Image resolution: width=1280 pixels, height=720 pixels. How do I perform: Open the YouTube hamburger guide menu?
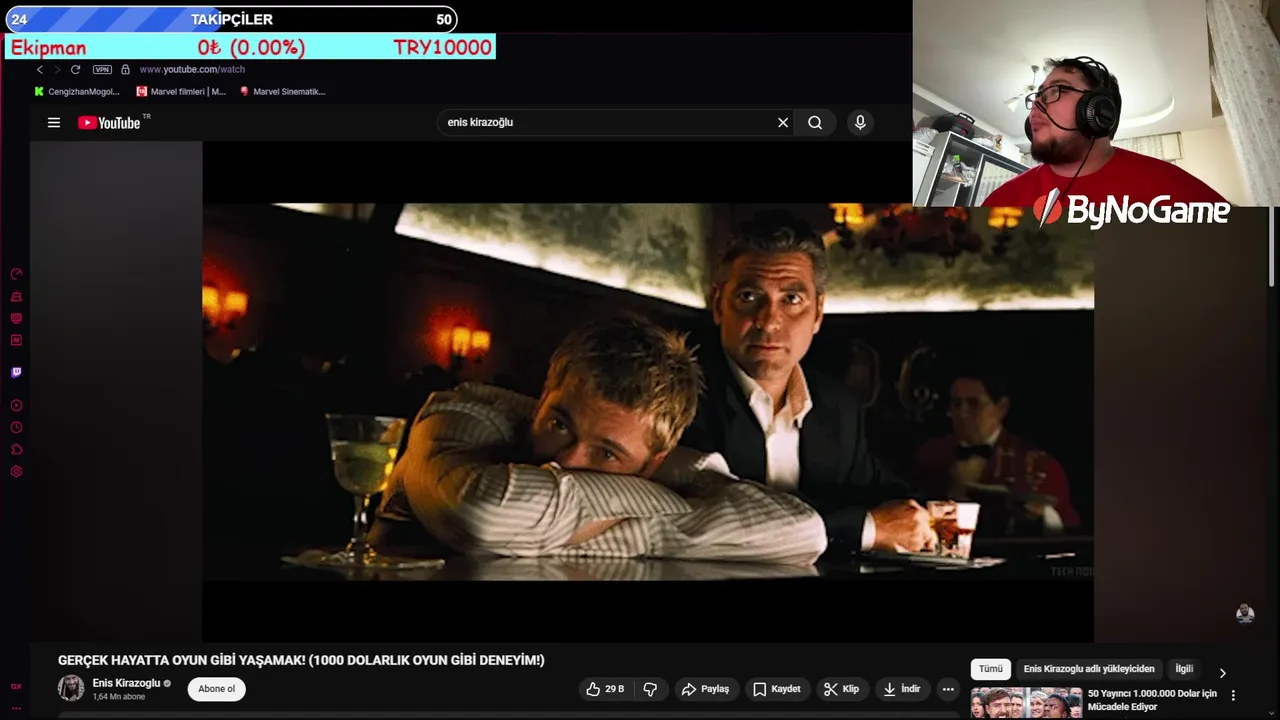point(54,123)
